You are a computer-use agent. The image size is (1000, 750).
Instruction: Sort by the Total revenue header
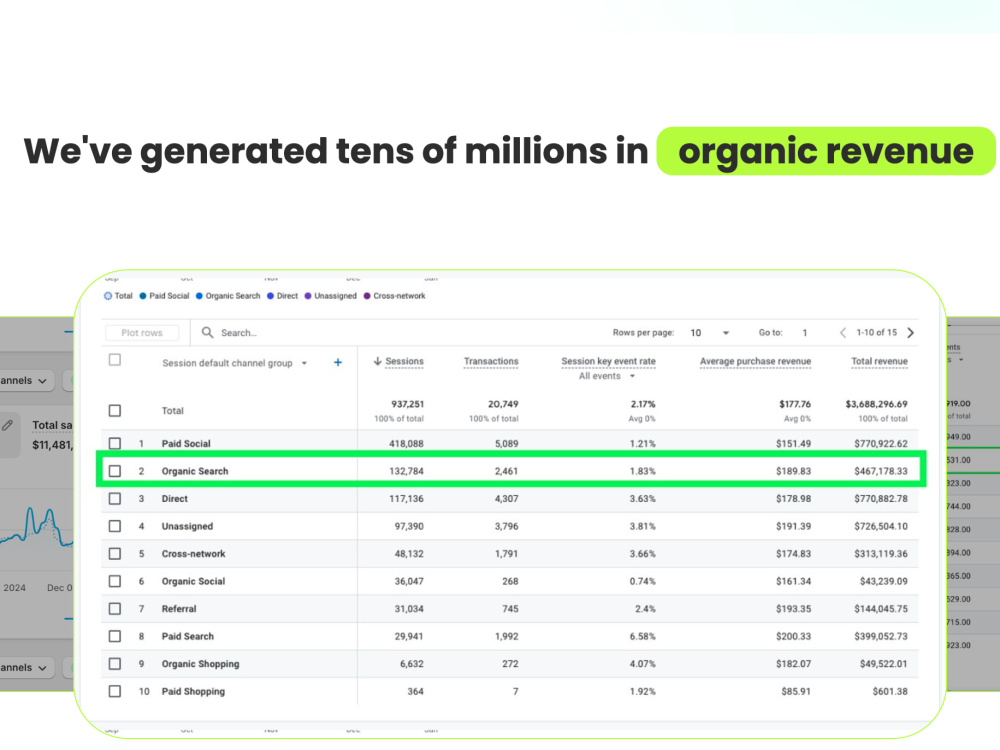(879, 361)
